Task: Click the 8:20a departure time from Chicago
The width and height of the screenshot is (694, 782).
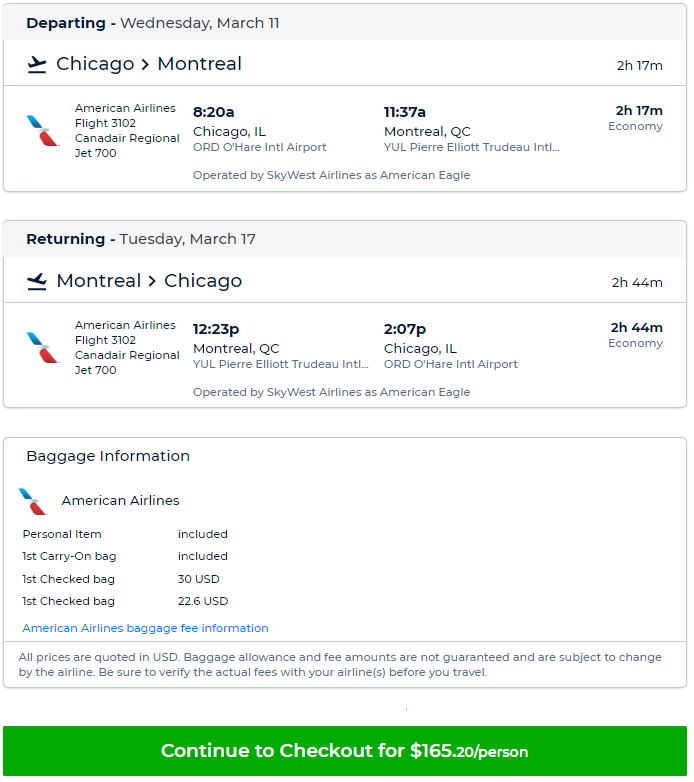Action: (213, 112)
